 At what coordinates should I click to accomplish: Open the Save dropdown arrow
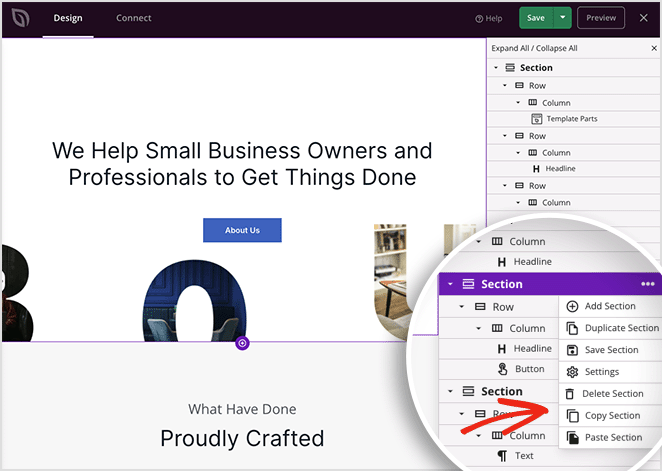click(562, 18)
